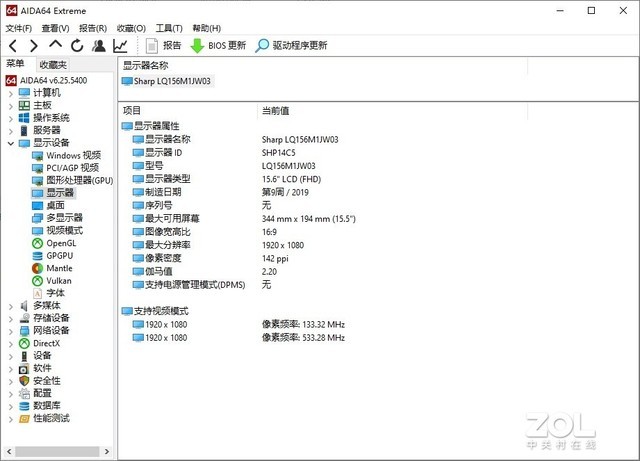Collapse the 显示设备 tree node

(x=11, y=143)
